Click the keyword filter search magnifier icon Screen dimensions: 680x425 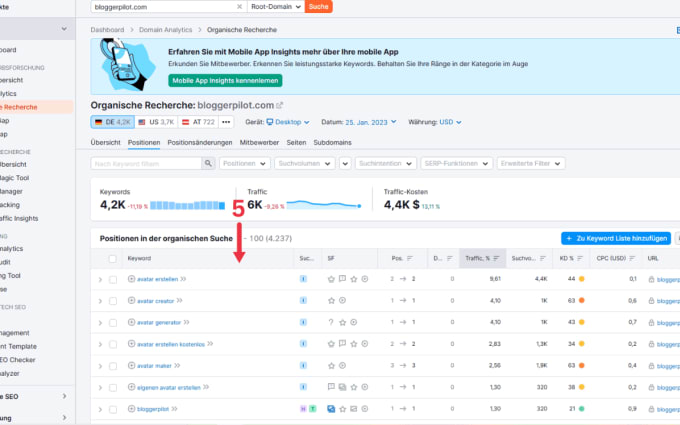(208, 163)
